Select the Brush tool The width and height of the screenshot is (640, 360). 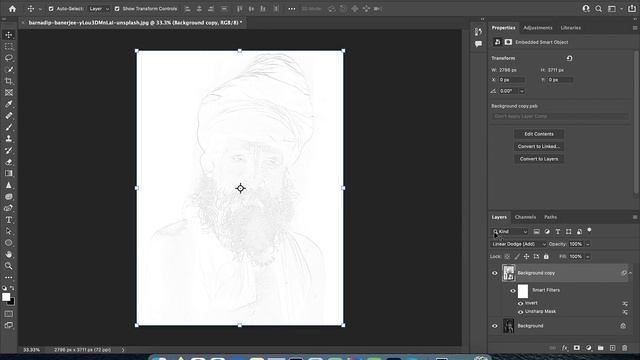pyautogui.click(x=9, y=127)
